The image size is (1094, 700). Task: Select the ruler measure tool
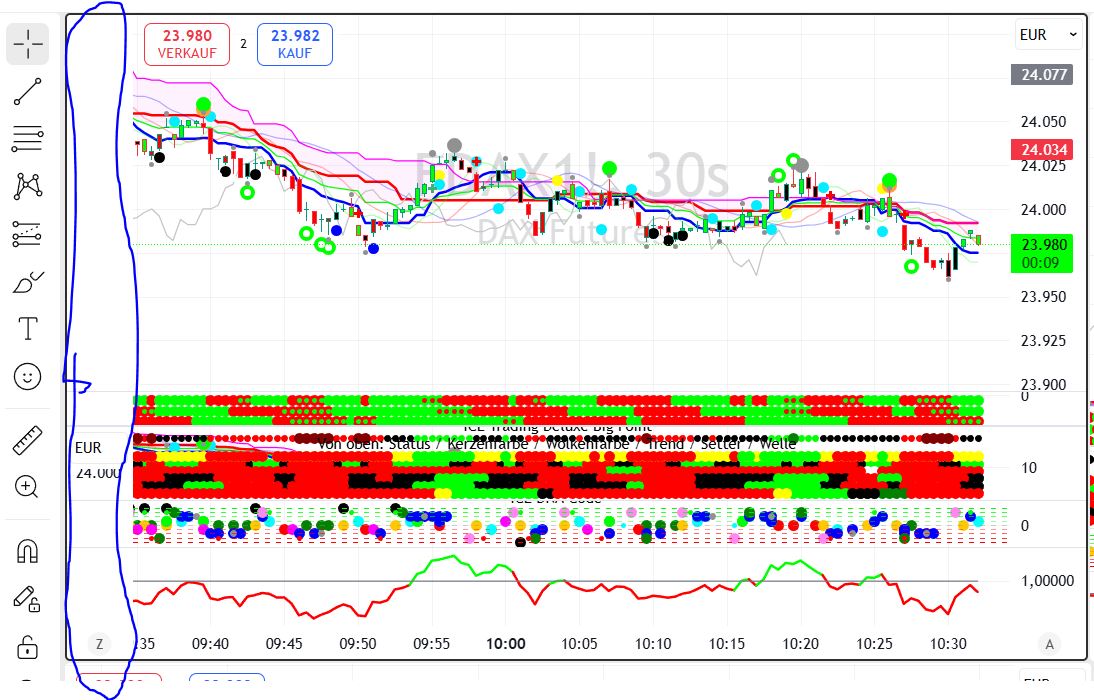point(28,440)
